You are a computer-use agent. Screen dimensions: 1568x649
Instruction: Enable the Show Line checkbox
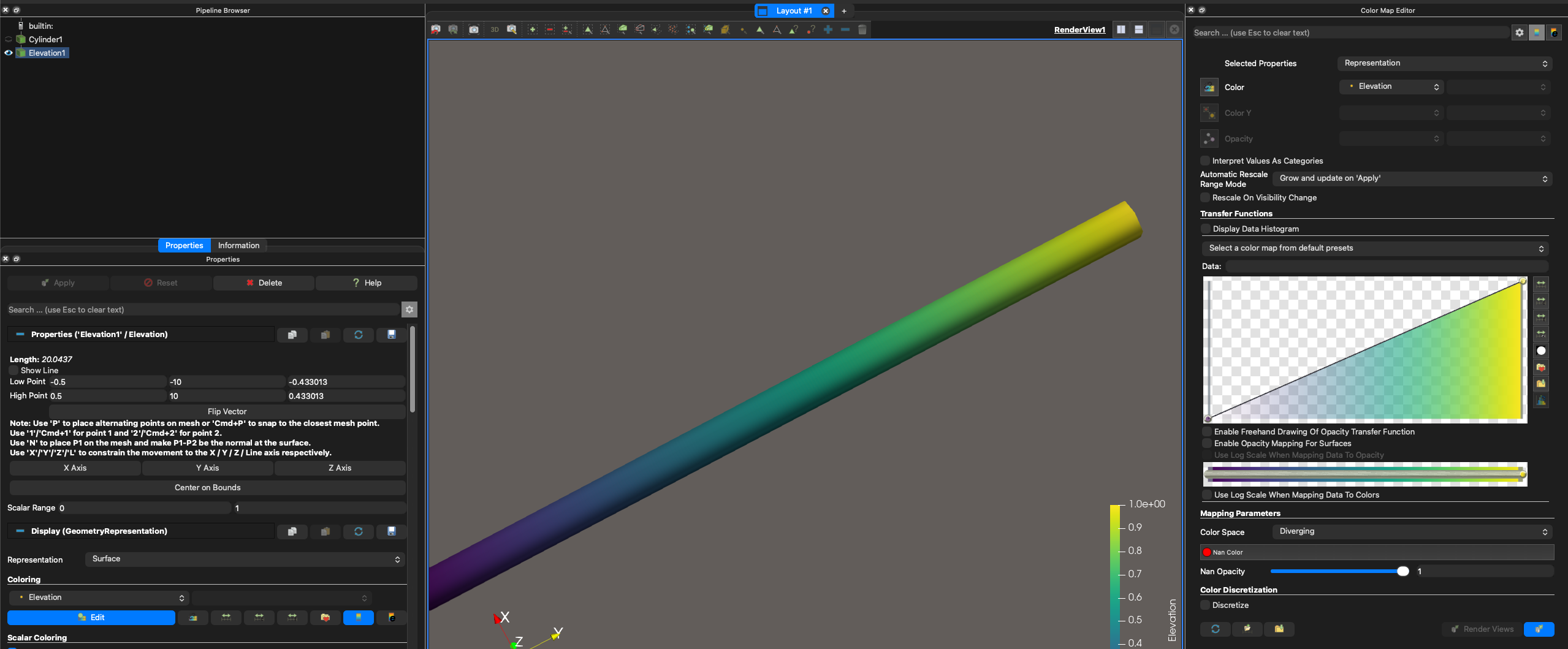(13, 370)
